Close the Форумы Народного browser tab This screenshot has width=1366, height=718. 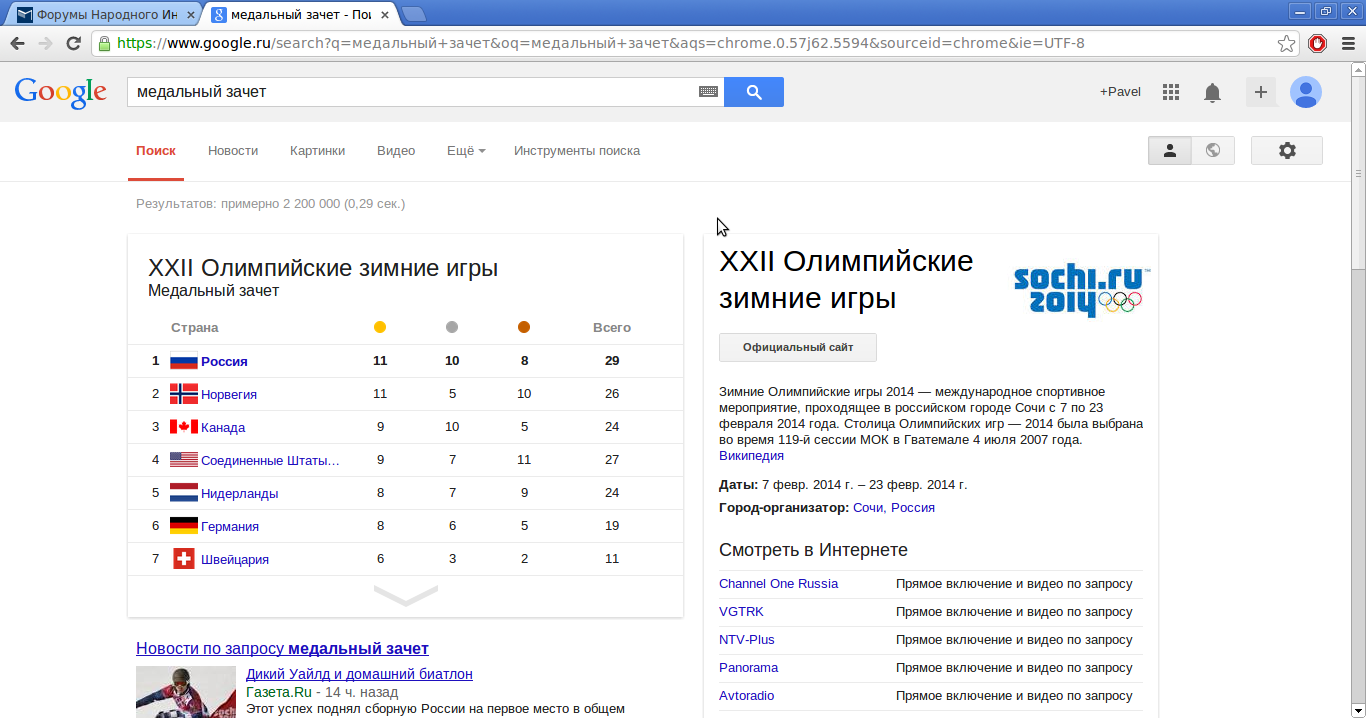tap(191, 15)
